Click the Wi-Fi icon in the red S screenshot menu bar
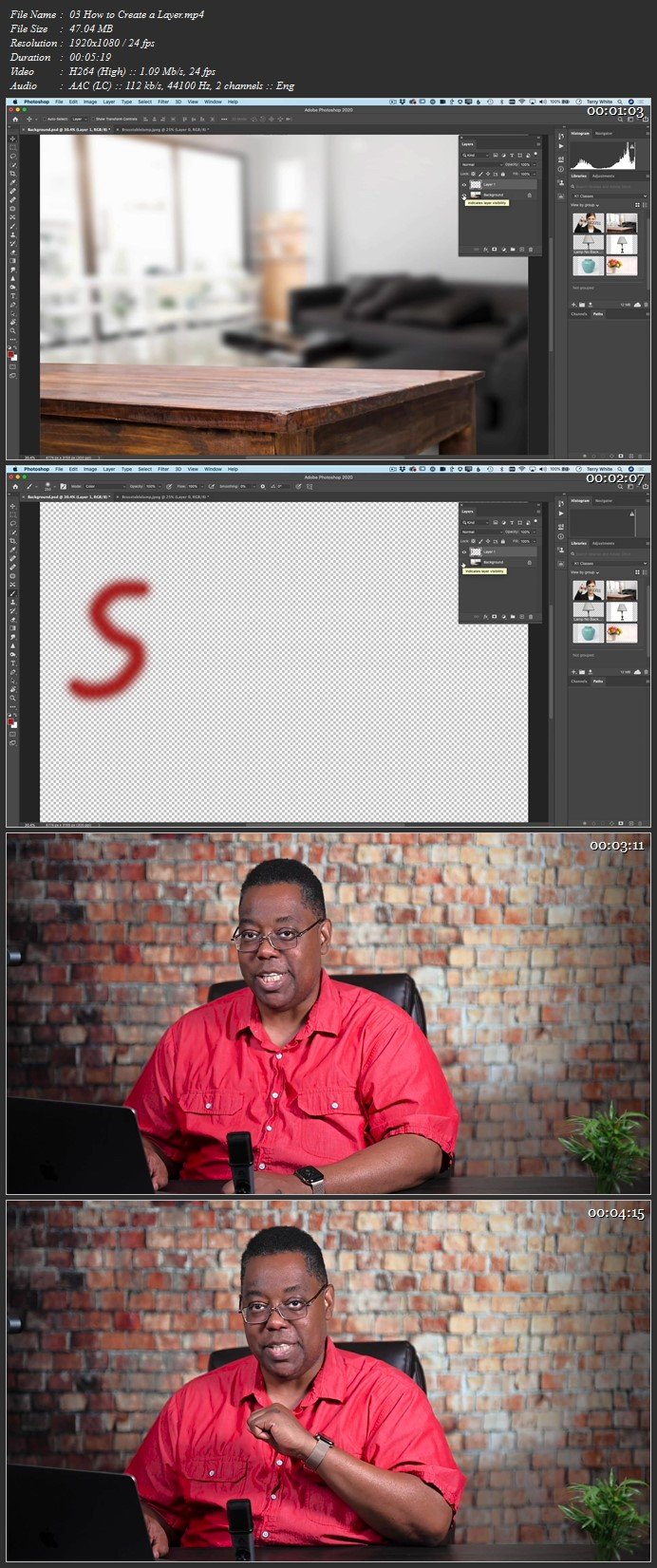 (522, 469)
